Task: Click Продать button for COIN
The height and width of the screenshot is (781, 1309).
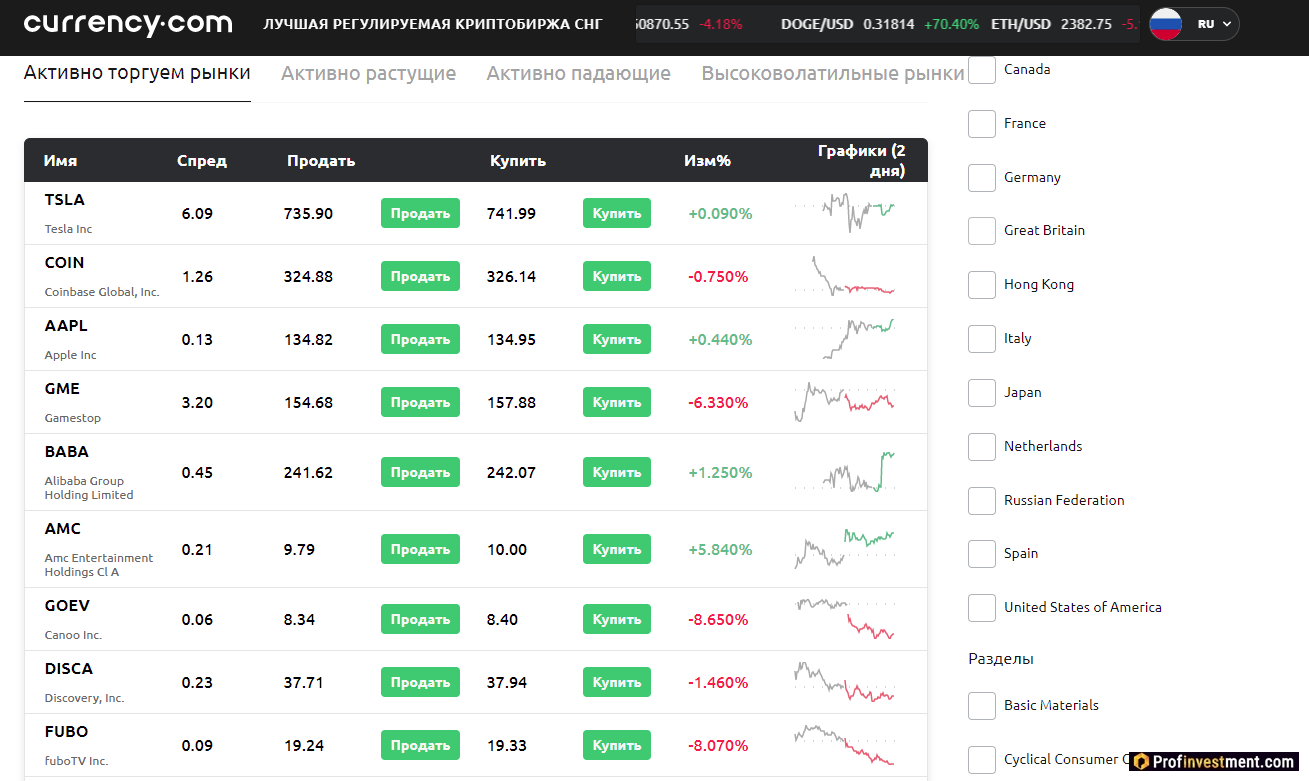Action: [x=420, y=276]
